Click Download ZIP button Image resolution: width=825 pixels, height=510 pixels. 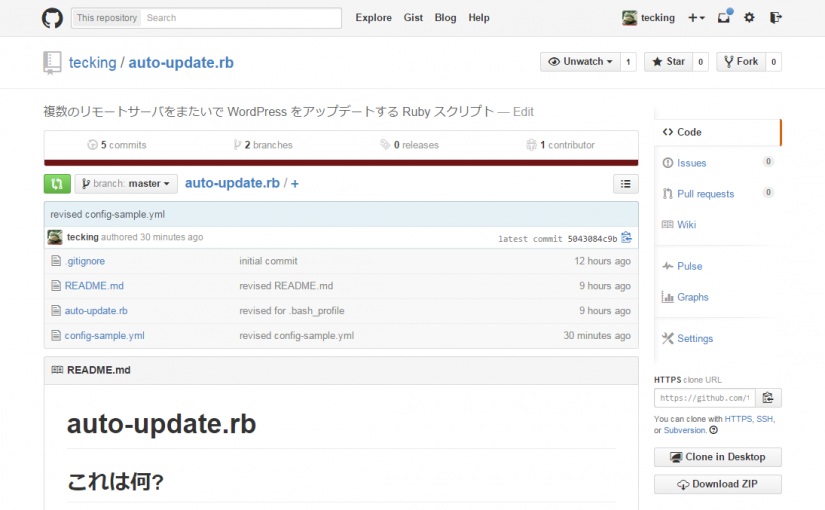pyautogui.click(x=718, y=484)
